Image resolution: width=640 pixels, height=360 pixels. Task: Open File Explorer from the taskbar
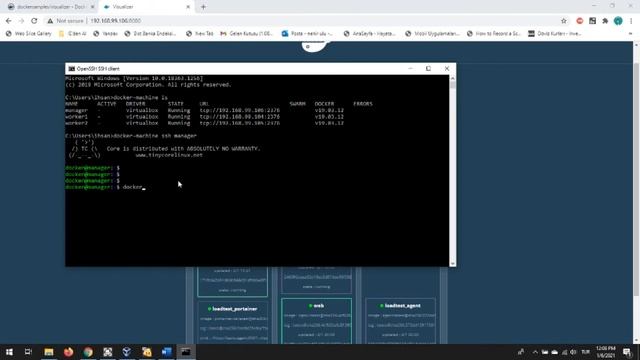point(49,352)
